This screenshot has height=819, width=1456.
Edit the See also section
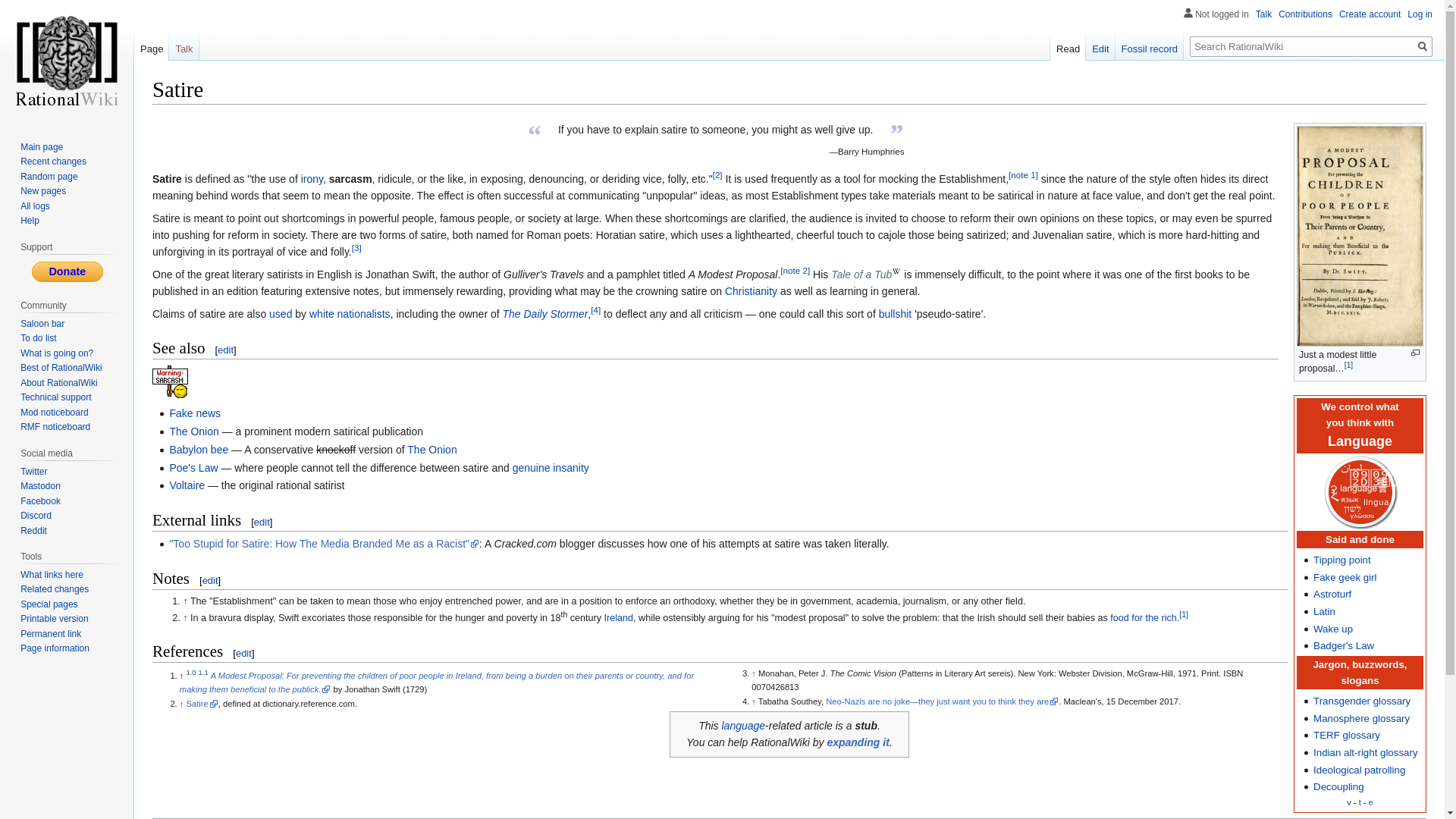click(x=226, y=350)
